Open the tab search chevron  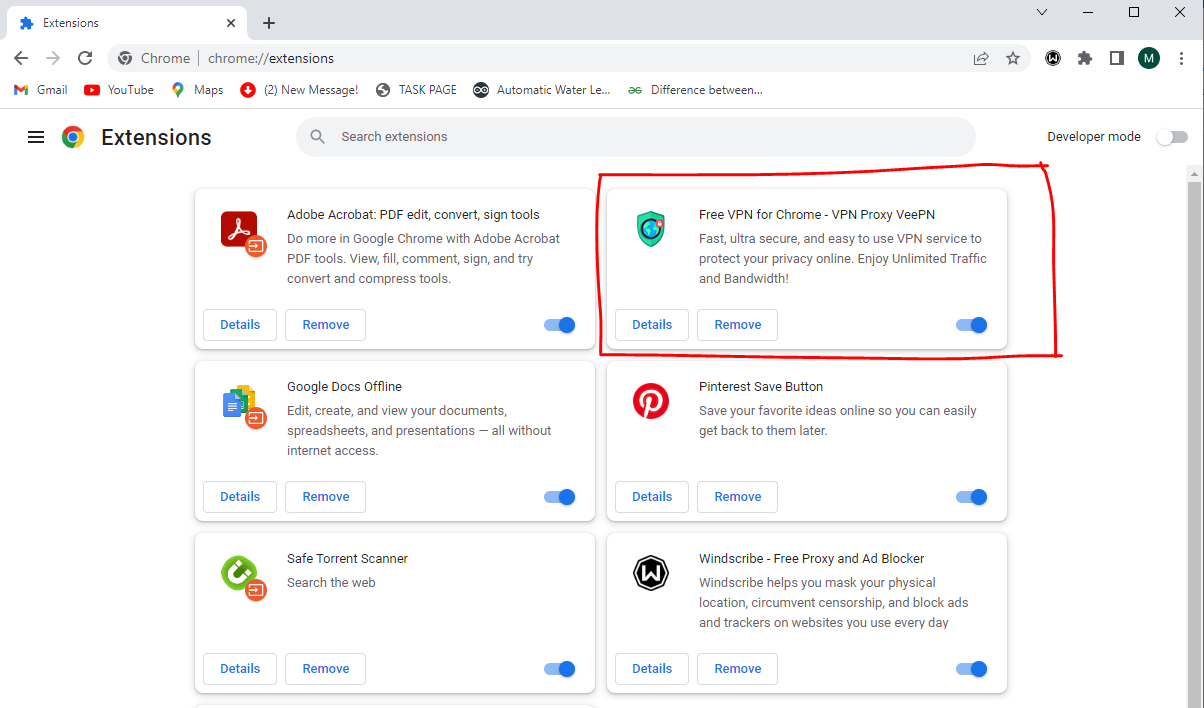tap(1042, 12)
